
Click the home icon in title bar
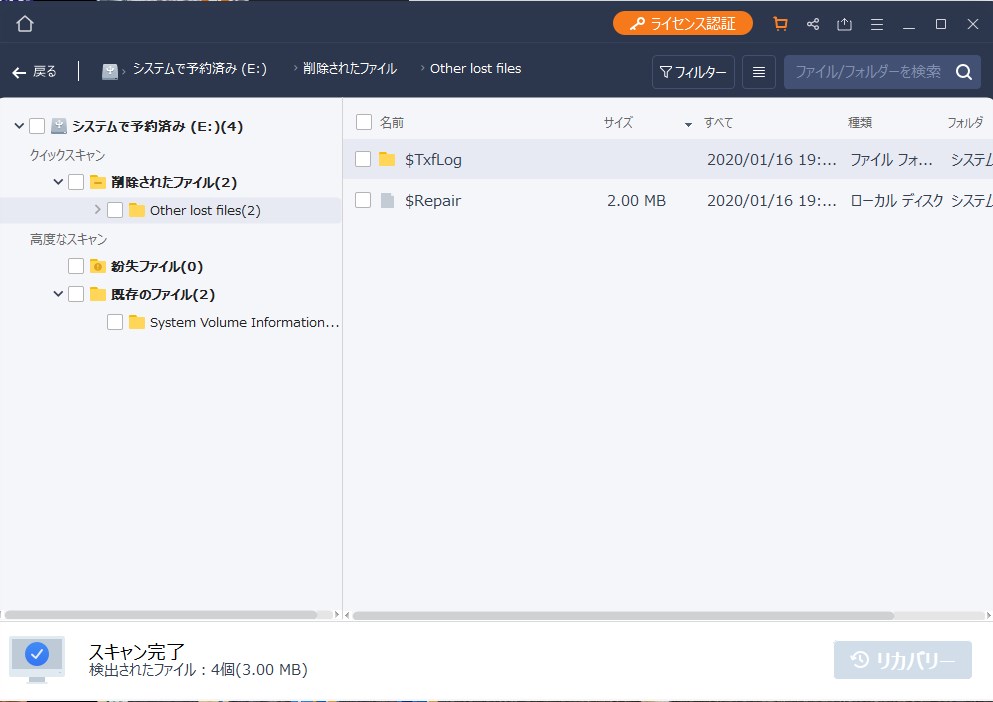pos(25,24)
